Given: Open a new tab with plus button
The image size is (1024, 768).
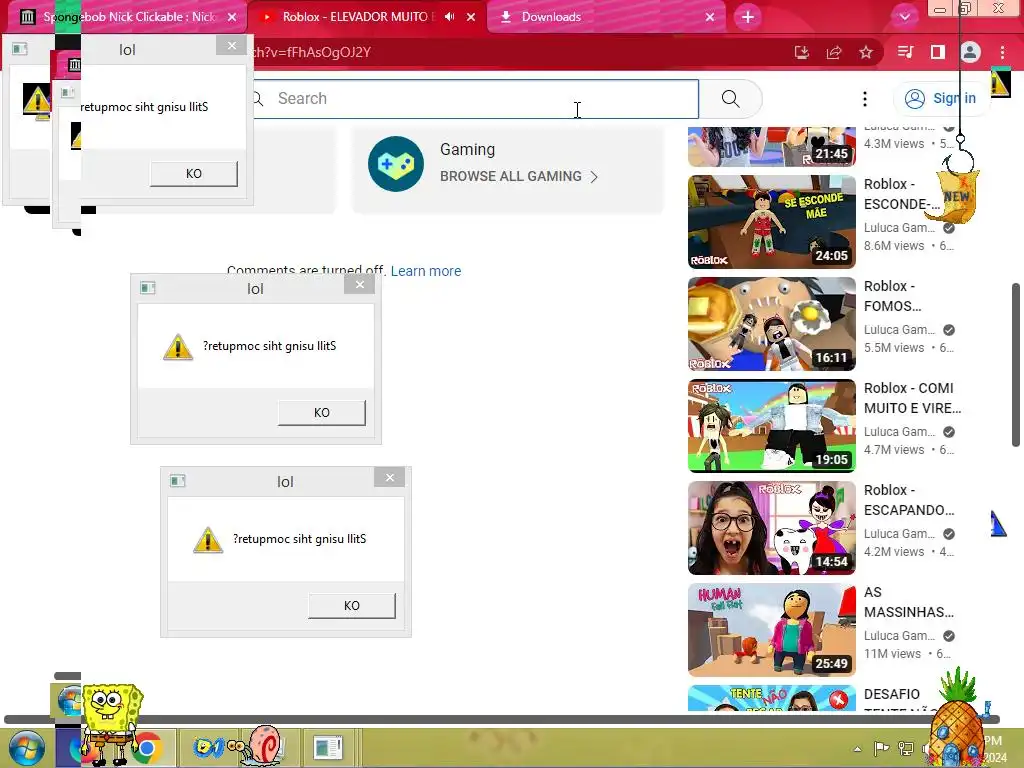Looking at the screenshot, I should (748, 17).
